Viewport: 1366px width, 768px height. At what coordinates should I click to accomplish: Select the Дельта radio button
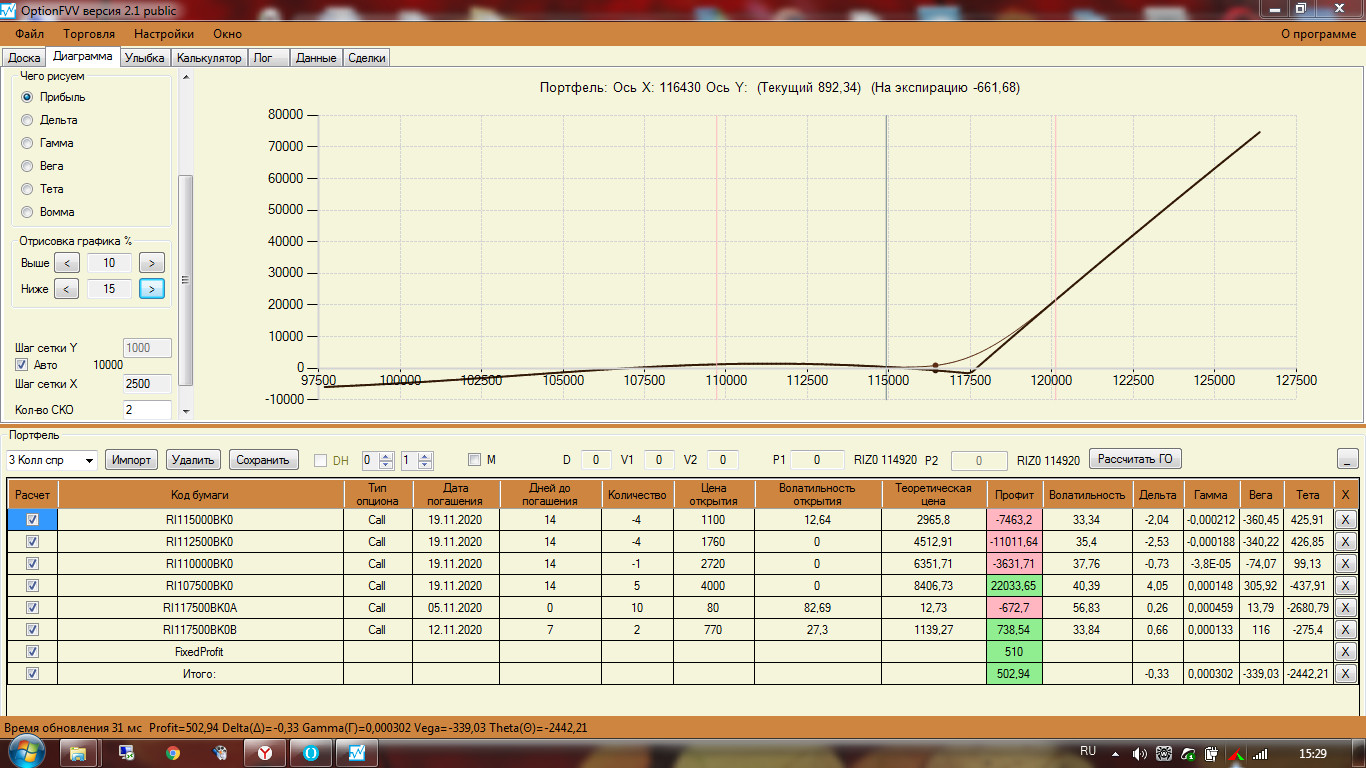[x=27, y=120]
